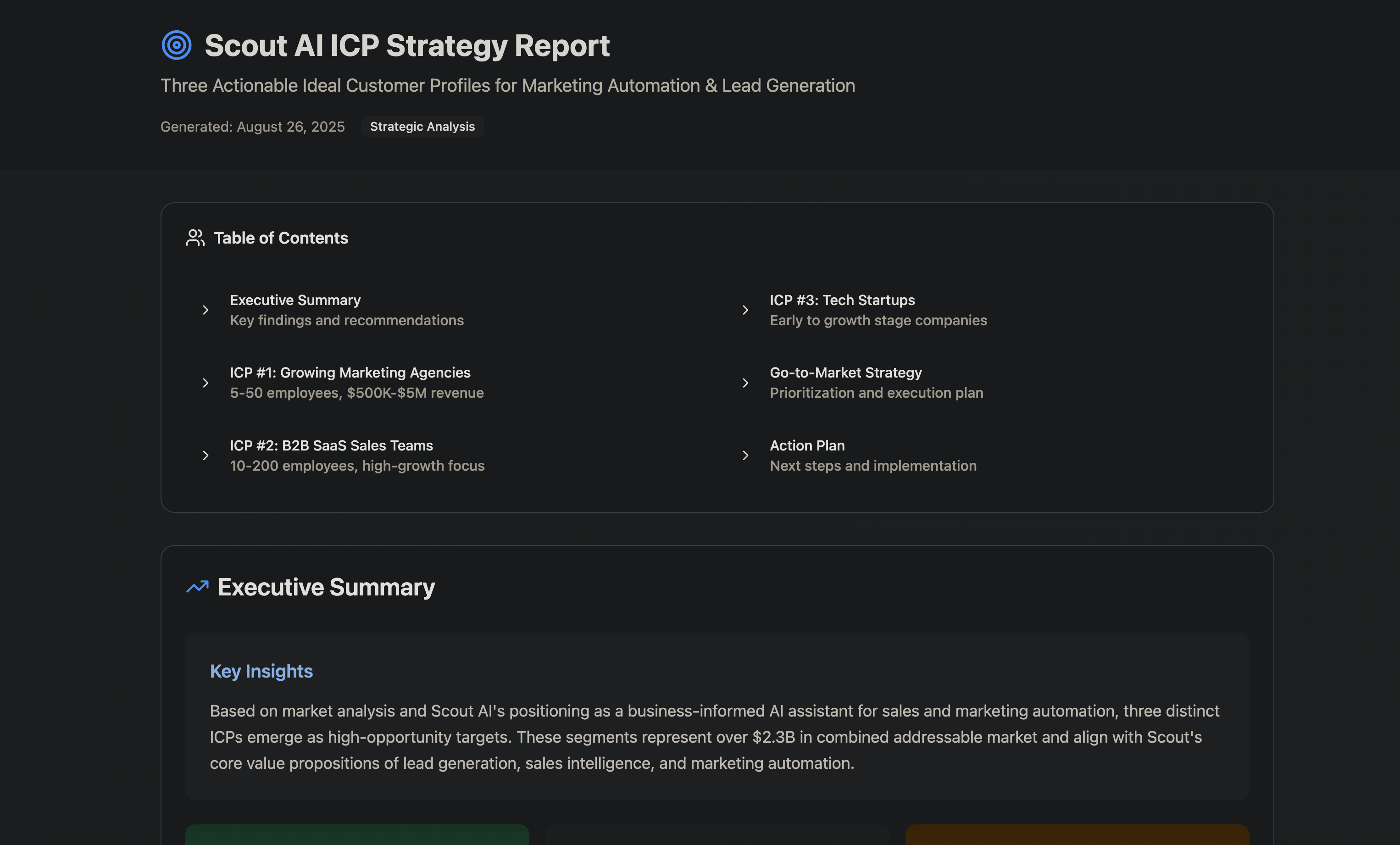This screenshot has width=1400, height=845.
Task: Go to the Action Plan section
Action: click(x=807, y=445)
